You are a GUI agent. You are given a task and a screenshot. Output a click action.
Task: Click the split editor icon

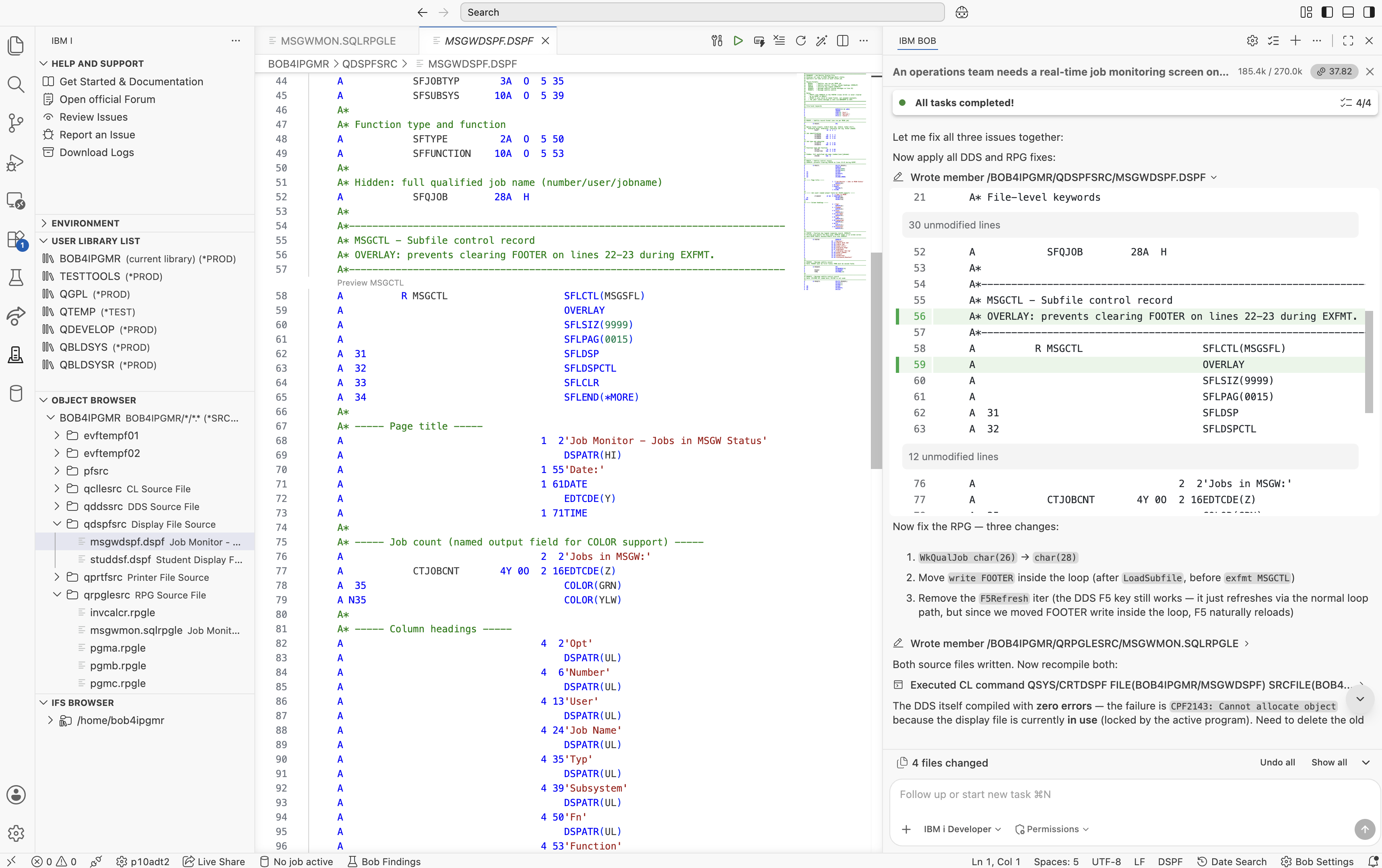842,41
